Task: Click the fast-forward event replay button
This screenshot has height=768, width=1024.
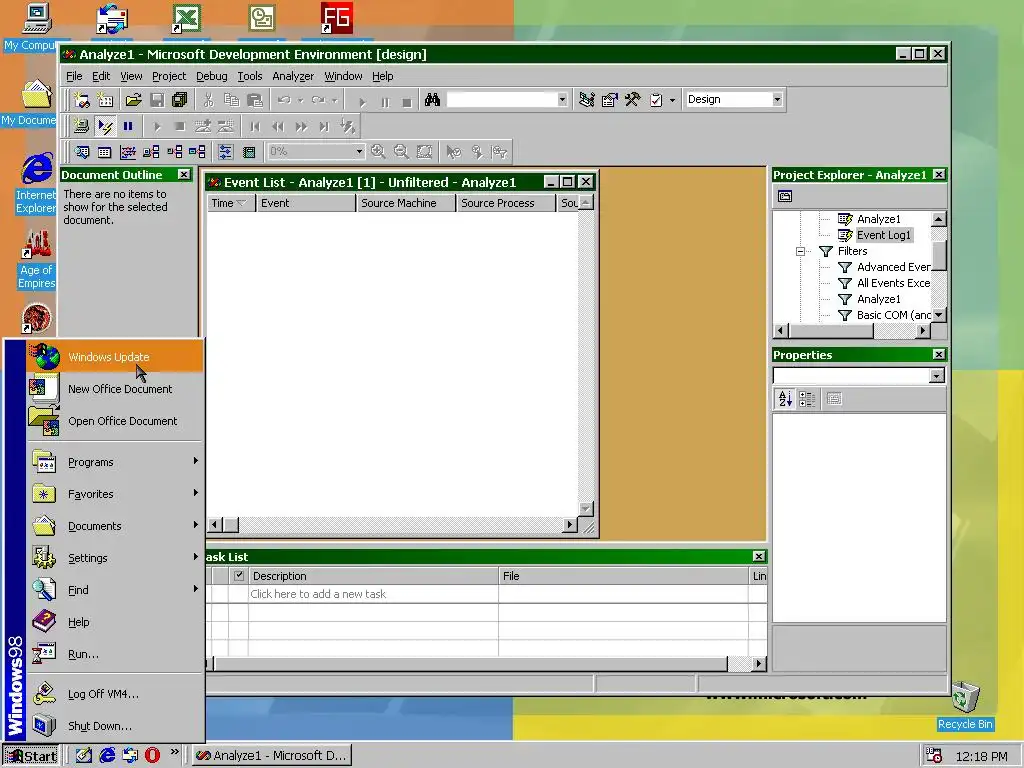Action: (x=301, y=126)
